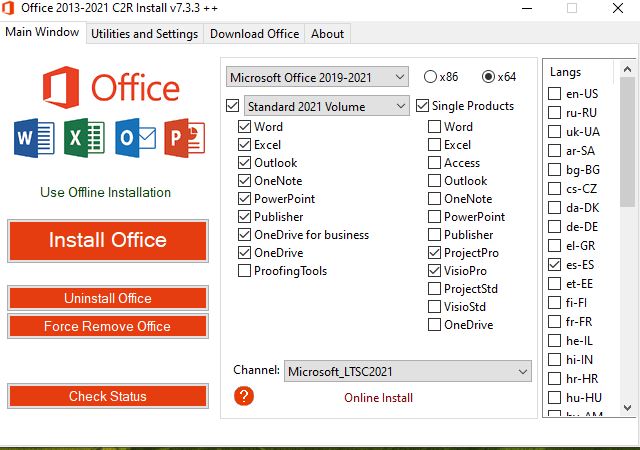Enable the el-GR language checkbox
This screenshot has height=450, width=640.
click(x=554, y=245)
